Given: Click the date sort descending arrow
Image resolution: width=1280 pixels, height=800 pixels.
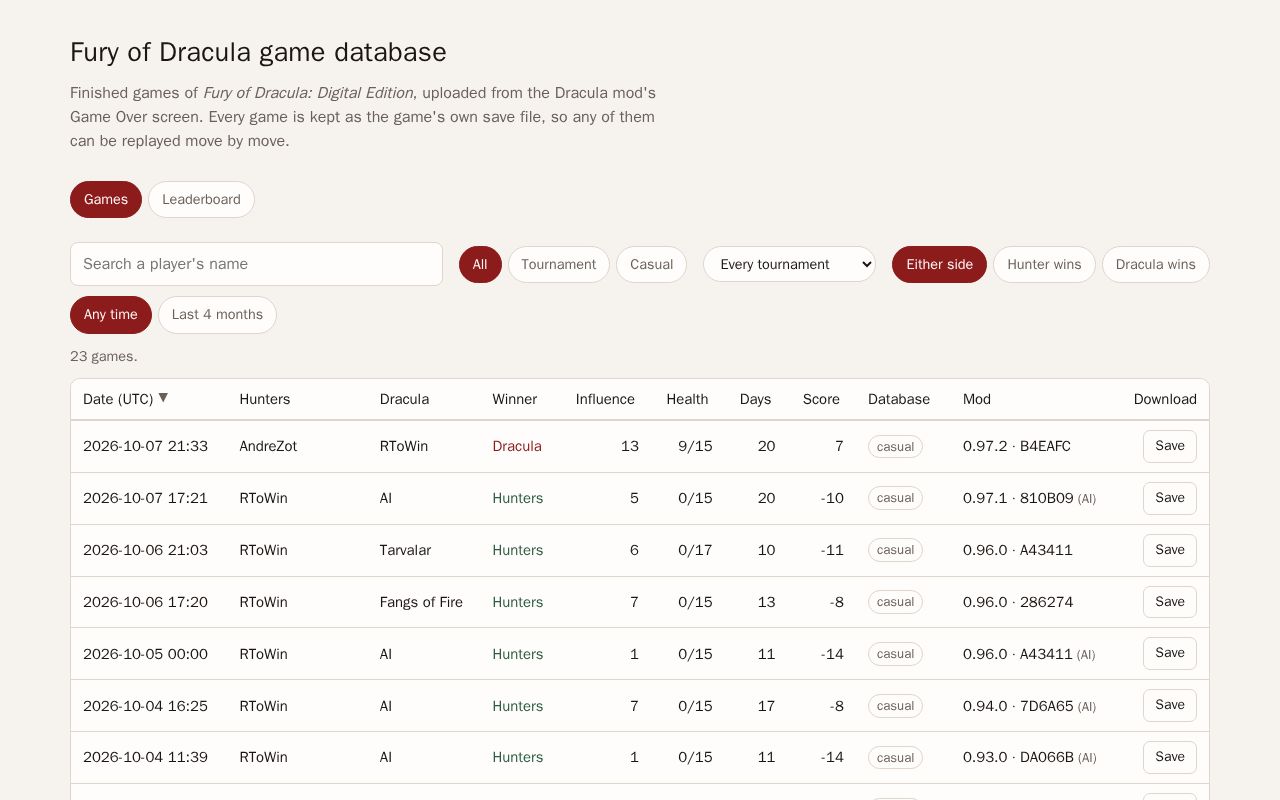Looking at the screenshot, I should click(163, 398).
